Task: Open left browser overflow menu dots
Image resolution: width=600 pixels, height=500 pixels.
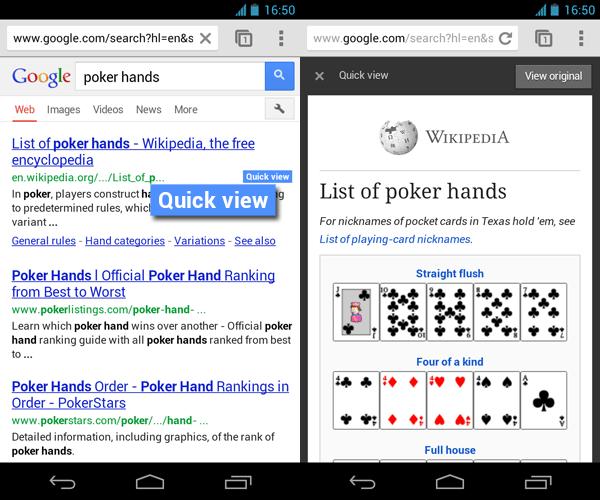Action: pos(281,38)
